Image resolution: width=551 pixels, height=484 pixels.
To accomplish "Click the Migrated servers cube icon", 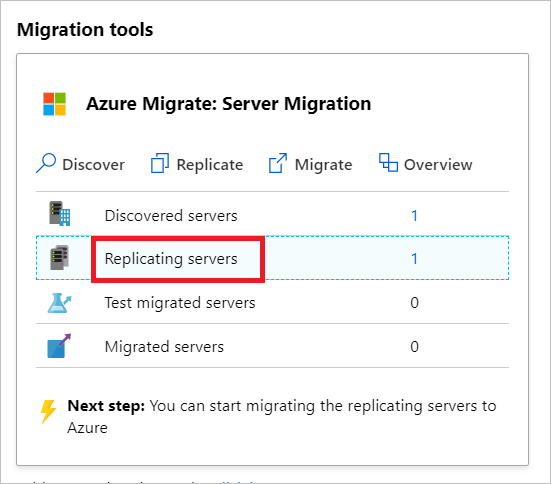I will point(59,346).
